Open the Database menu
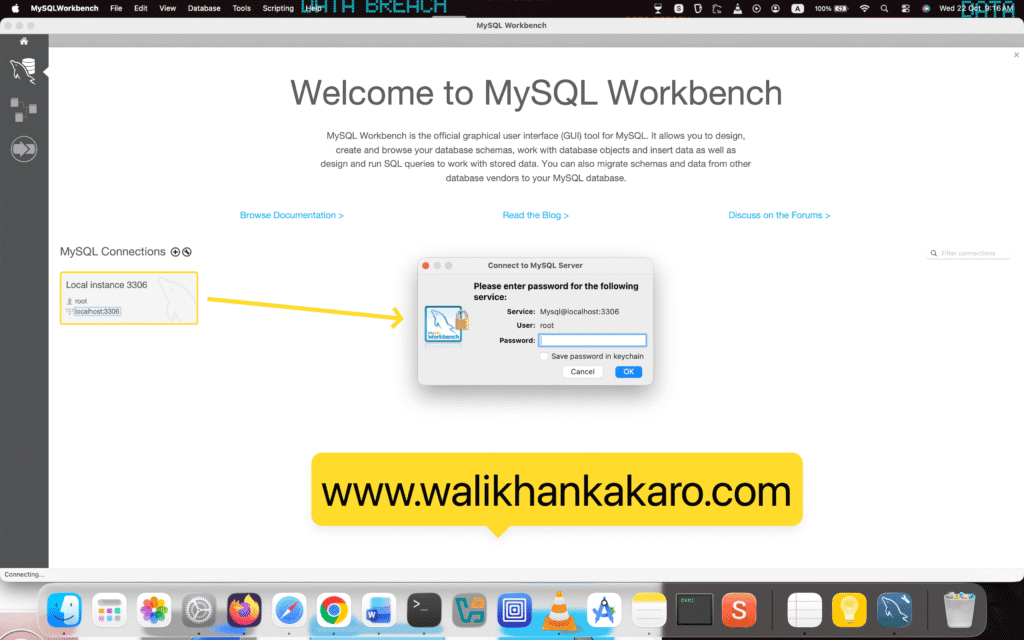 pyautogui.click(x=204, y=8)
